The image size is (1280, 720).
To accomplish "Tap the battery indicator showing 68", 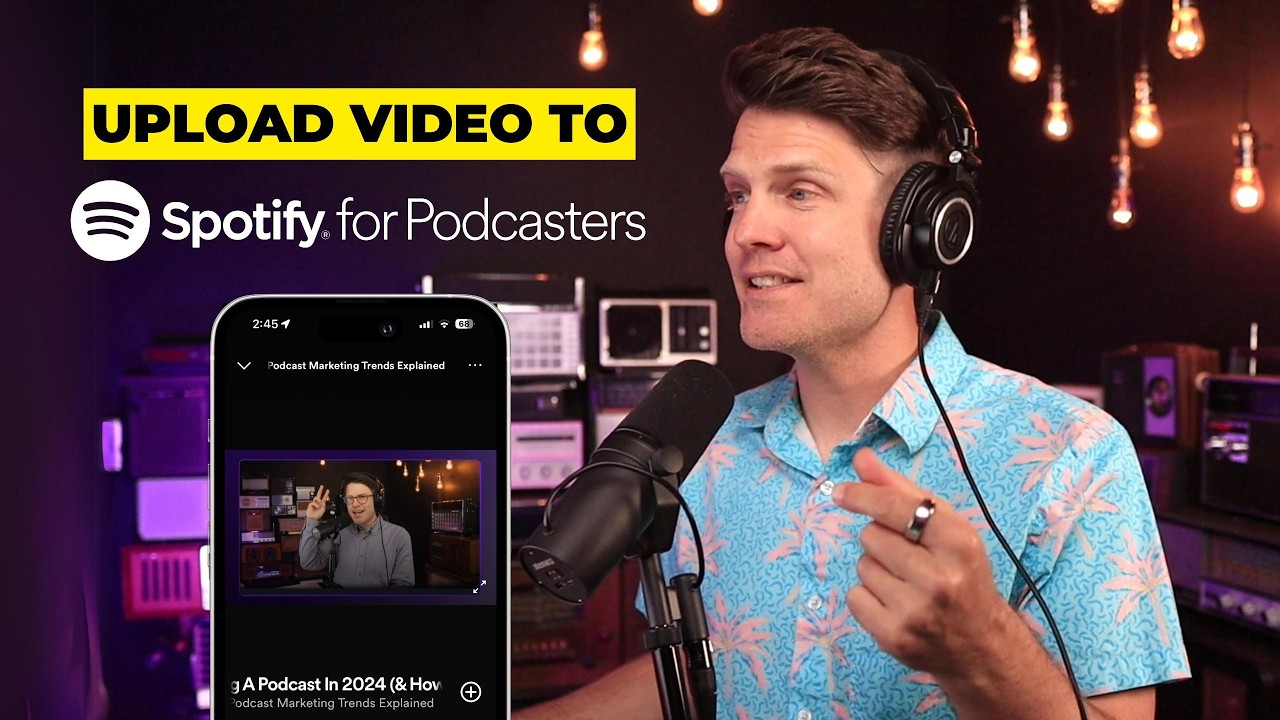I will pyautogui.click(x=464, y=324).
